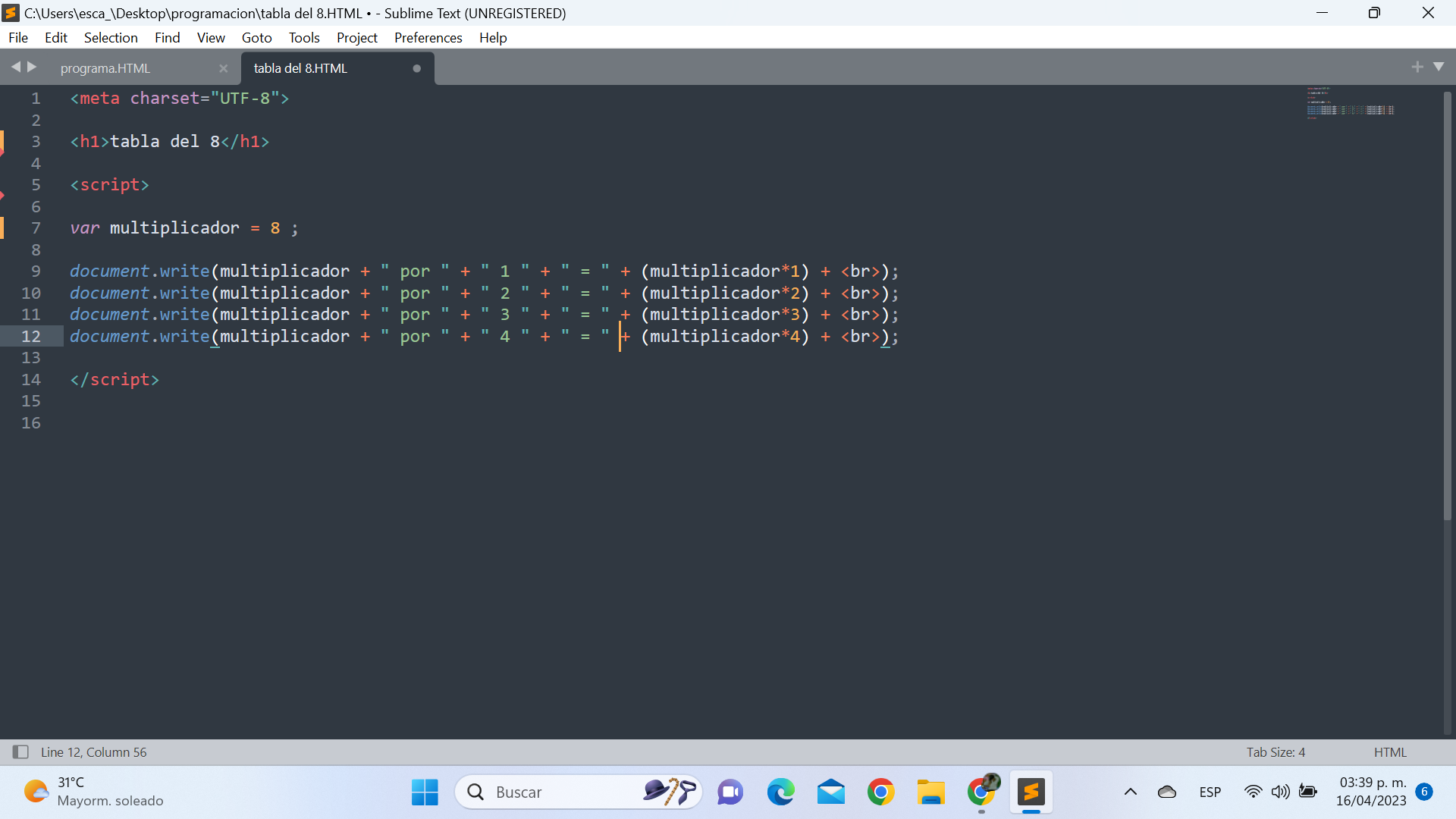Open the Help menu
Image resolution: width=1456 pixels, height=819 pixels.
point(493,38)
